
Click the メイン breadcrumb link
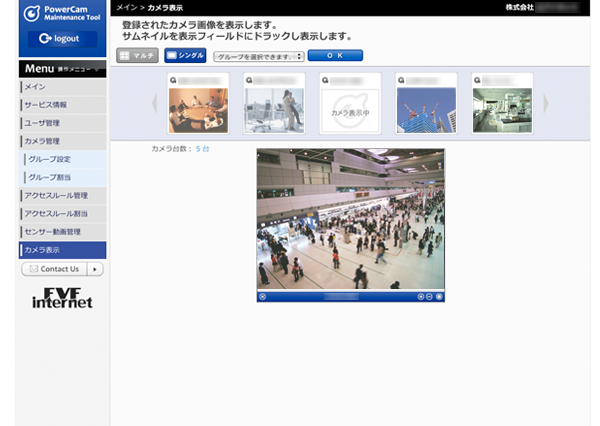click(x=127, y=7)
